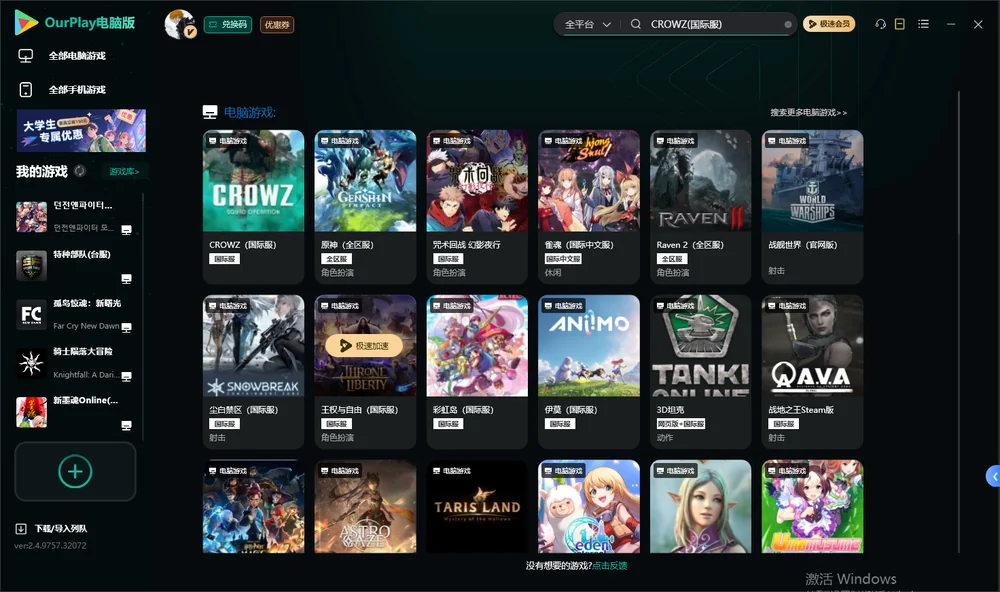Add a game with the plus button
Screen dimensions: 1000x592
click(75, 471)
